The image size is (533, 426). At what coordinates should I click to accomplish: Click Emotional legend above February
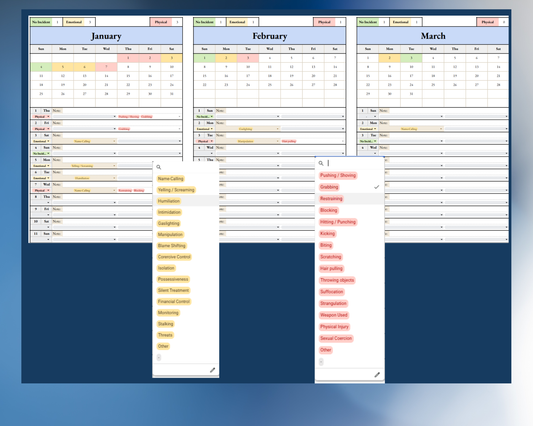tap(237, 22)
